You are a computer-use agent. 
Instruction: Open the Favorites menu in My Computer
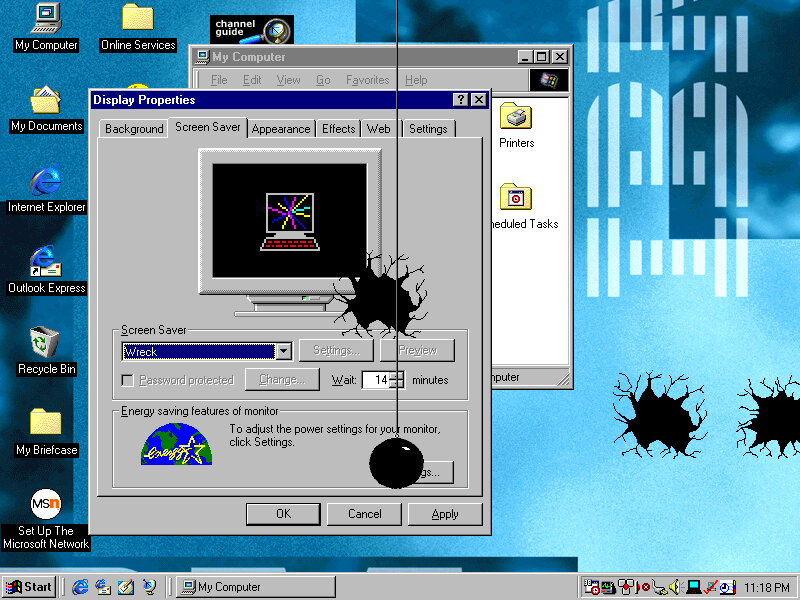pyautogui.click(x=367, y=80)
